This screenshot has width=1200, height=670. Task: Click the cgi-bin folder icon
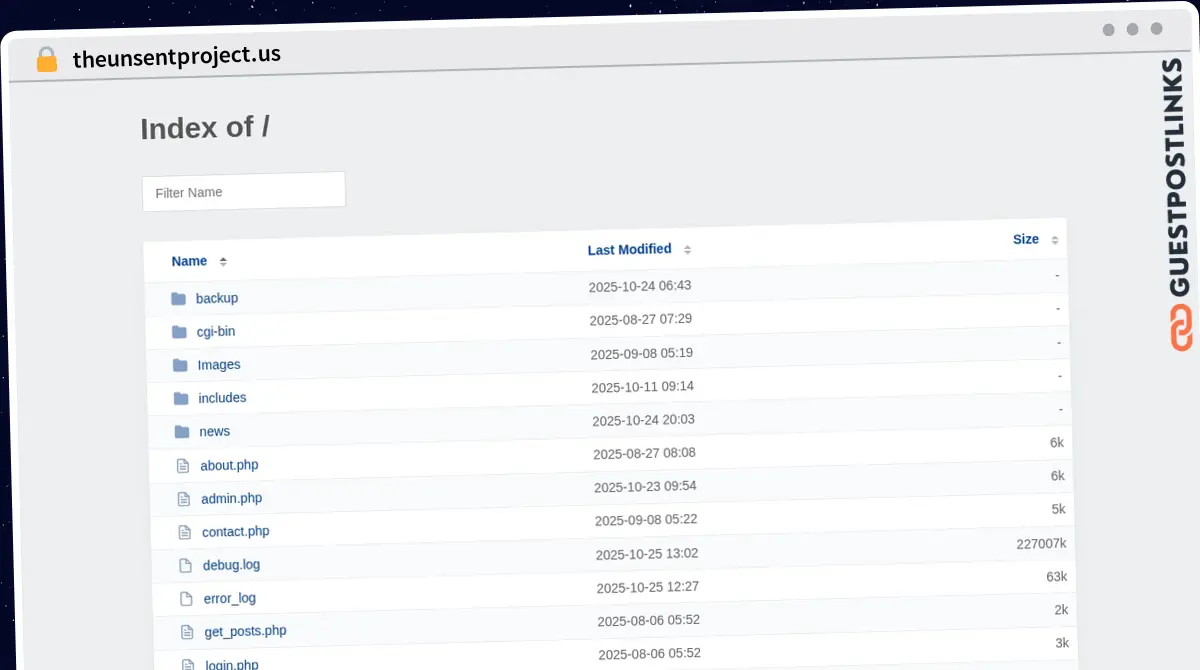(179, 332)
